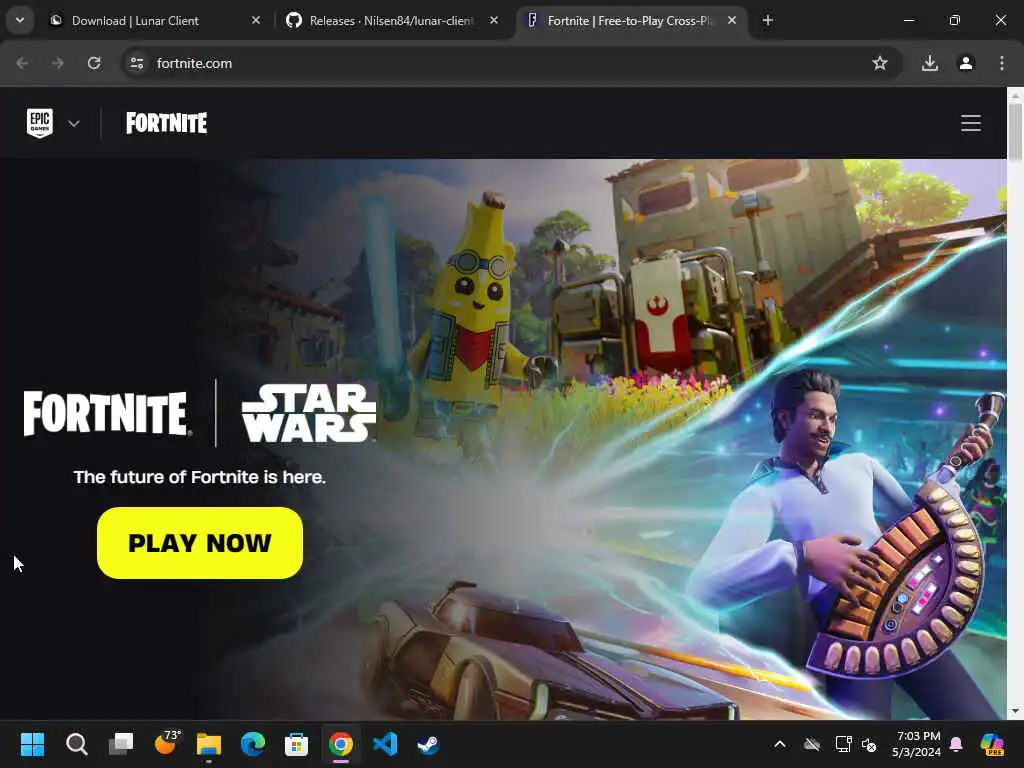1024x768 pixels.
Task: Go back to previous page
Action: (22, 63)
